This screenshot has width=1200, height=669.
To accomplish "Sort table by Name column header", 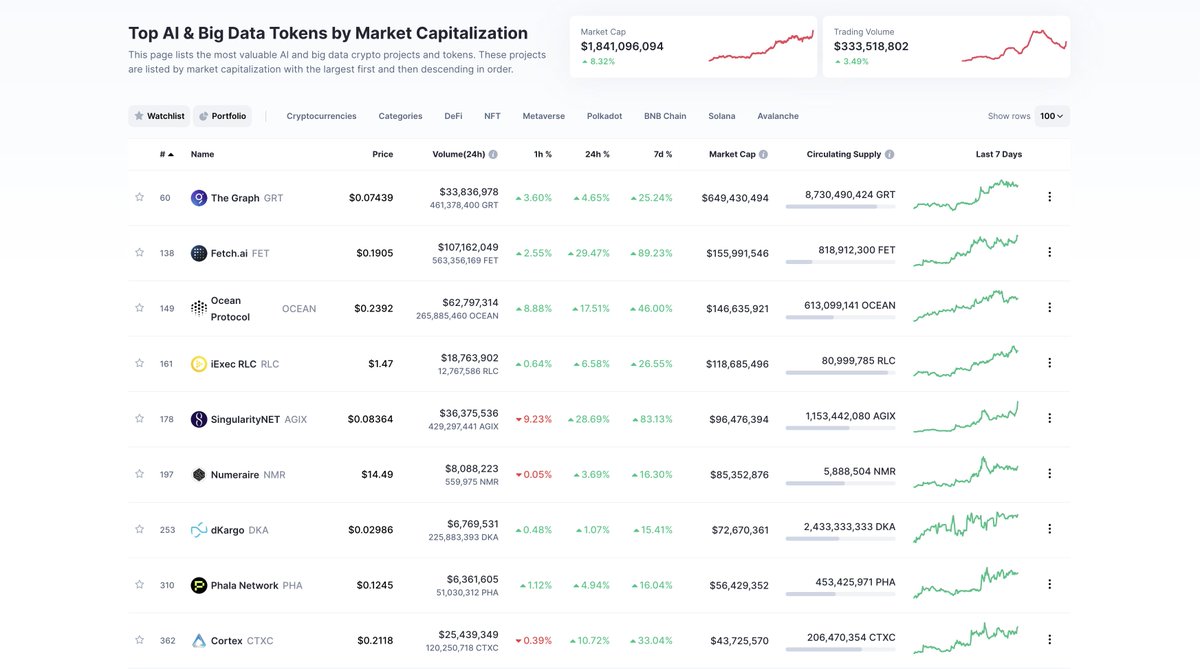I will [202, 155].
